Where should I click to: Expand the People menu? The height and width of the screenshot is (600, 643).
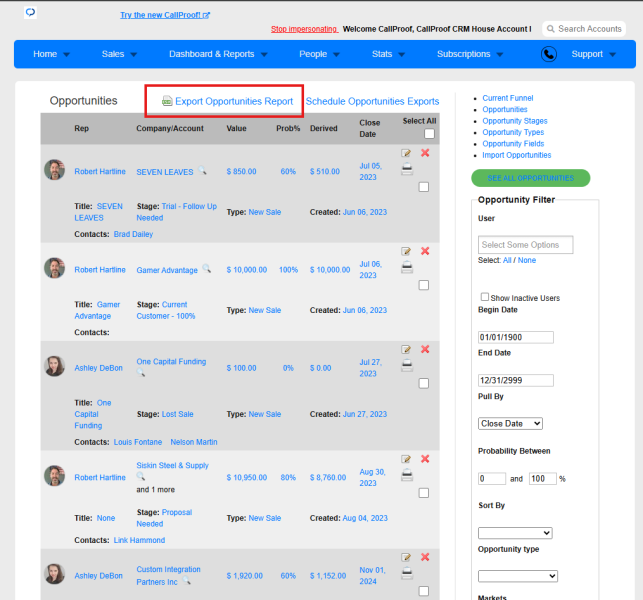(x=319, y=54)
